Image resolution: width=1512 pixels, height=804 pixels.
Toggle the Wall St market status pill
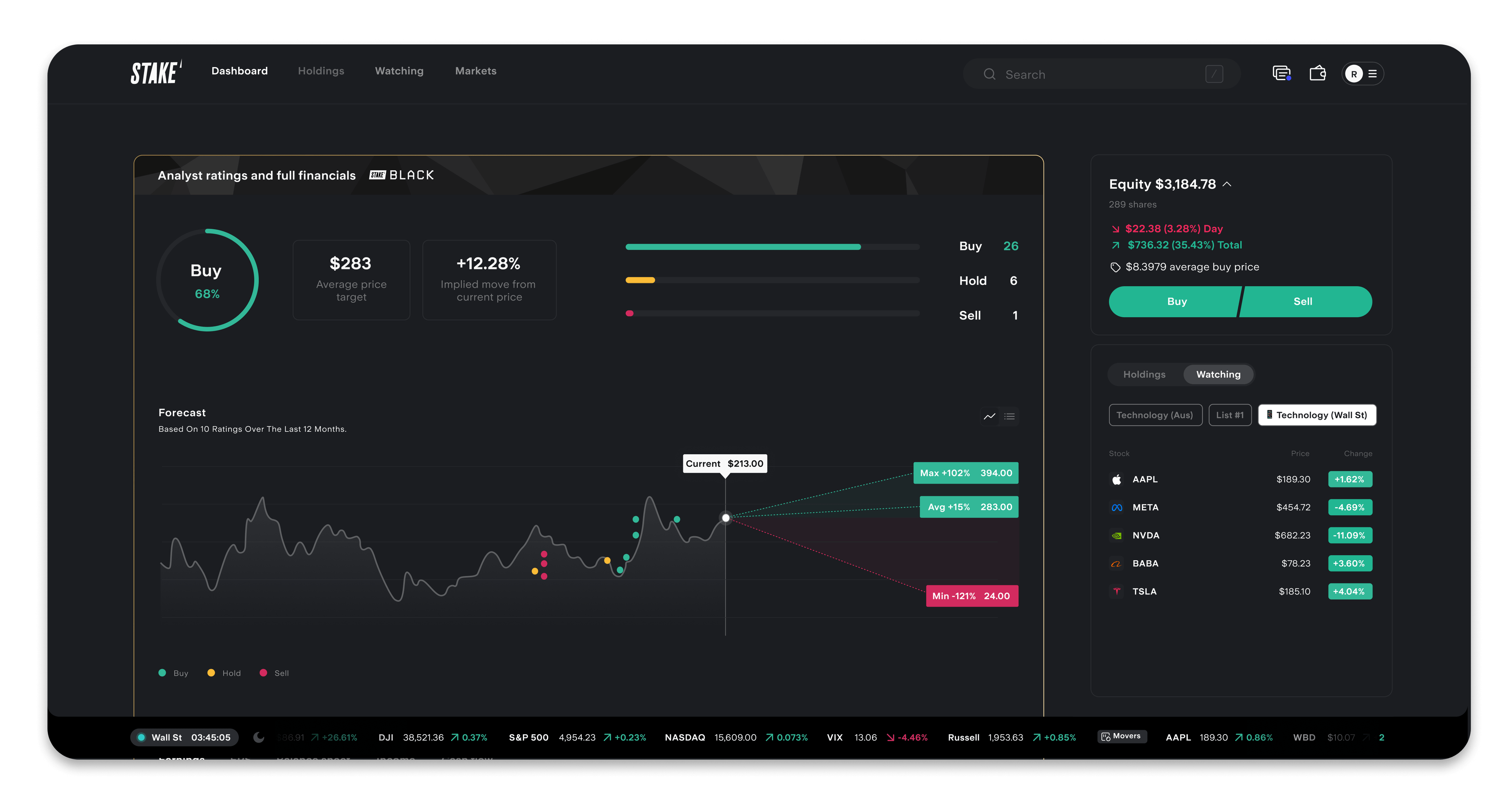coord(184,737)
